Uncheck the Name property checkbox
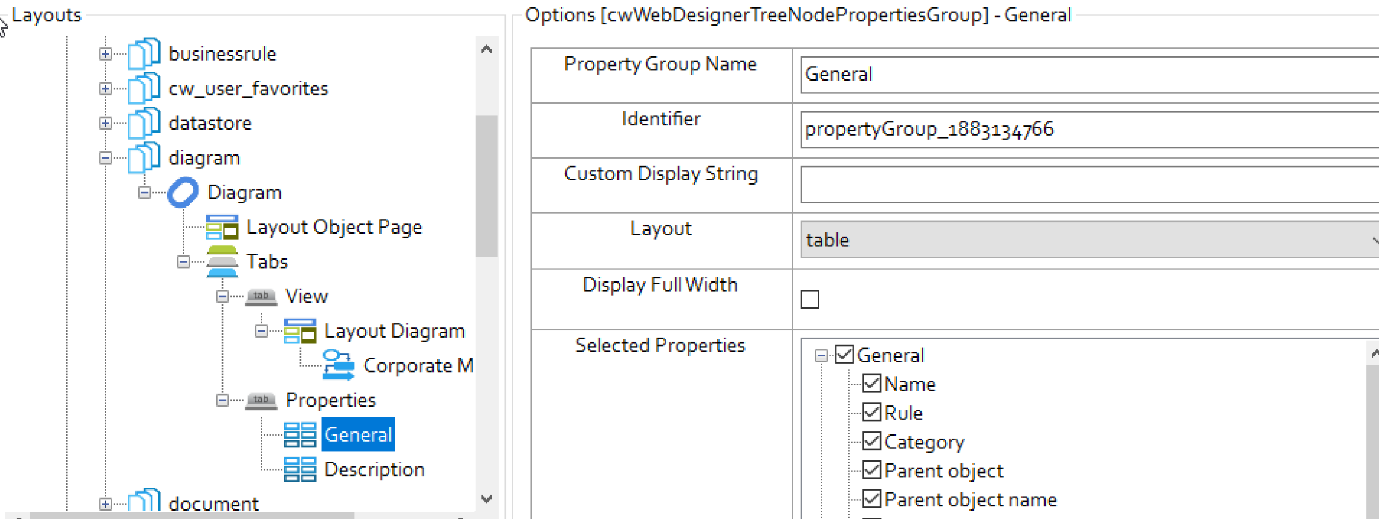 (871, 384)
